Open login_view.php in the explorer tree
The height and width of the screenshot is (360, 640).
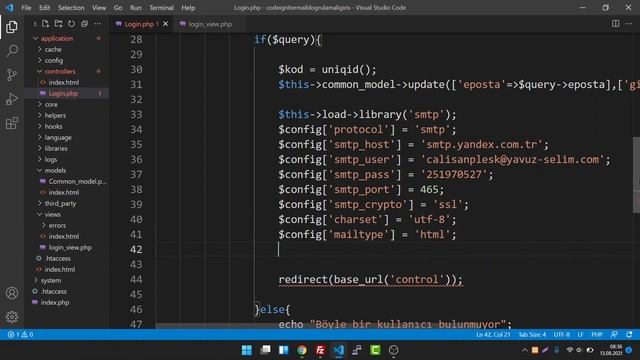(x=70, y=247)
